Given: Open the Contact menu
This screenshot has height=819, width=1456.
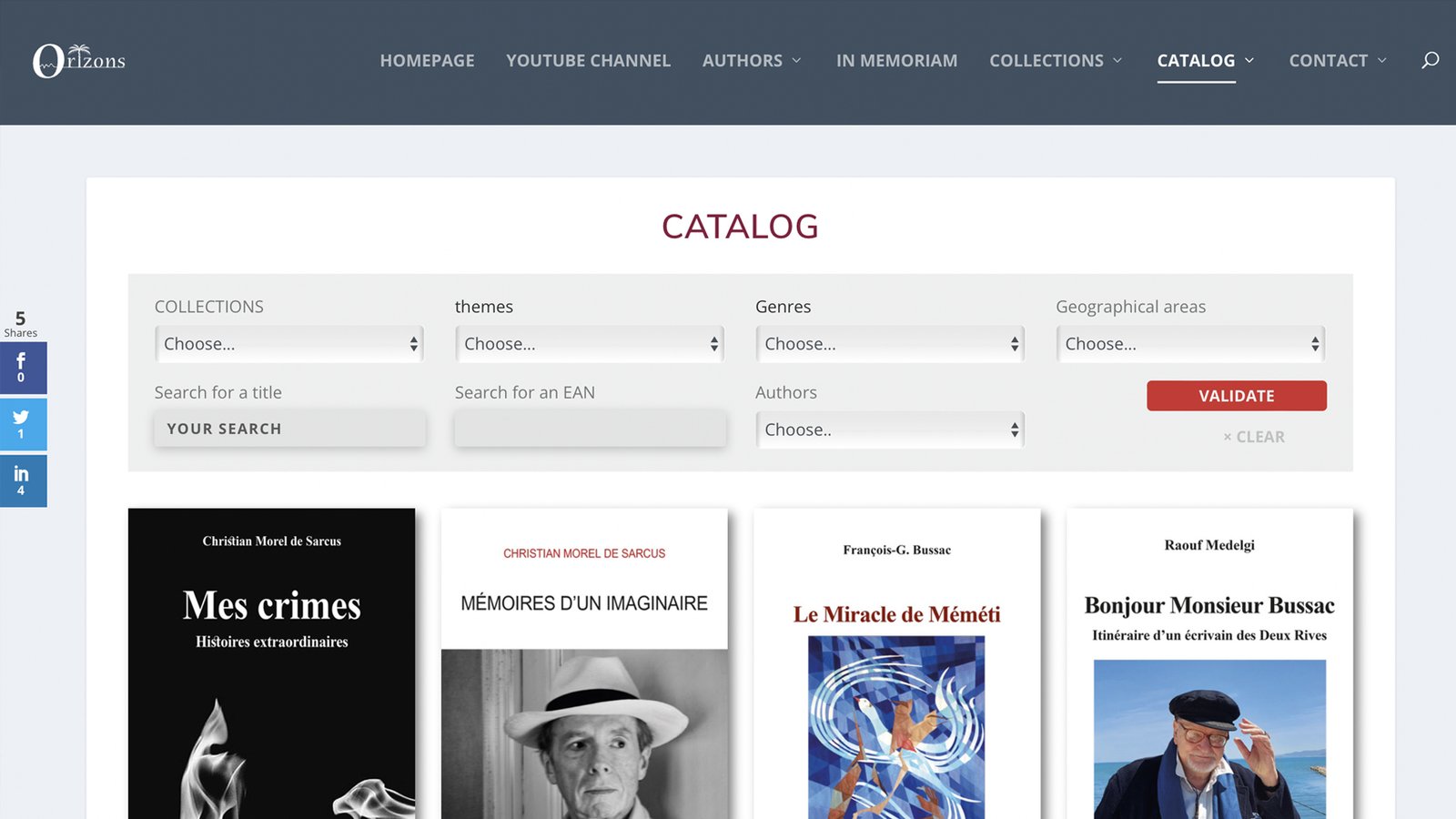Looking at the screenshot, I should pos(1329,61).
